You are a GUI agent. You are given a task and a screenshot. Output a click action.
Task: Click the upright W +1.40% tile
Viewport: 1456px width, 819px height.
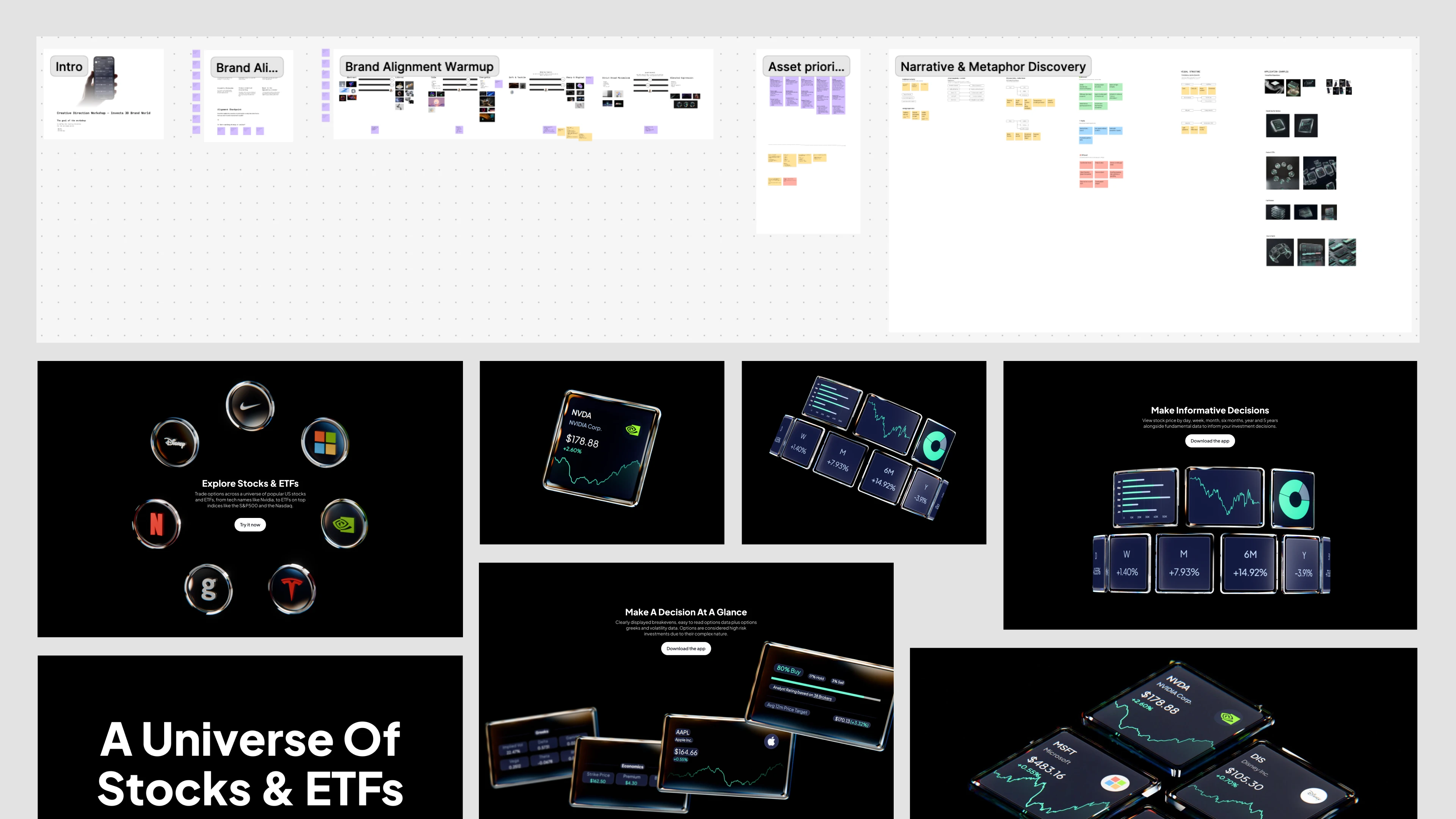point(1128,563)
